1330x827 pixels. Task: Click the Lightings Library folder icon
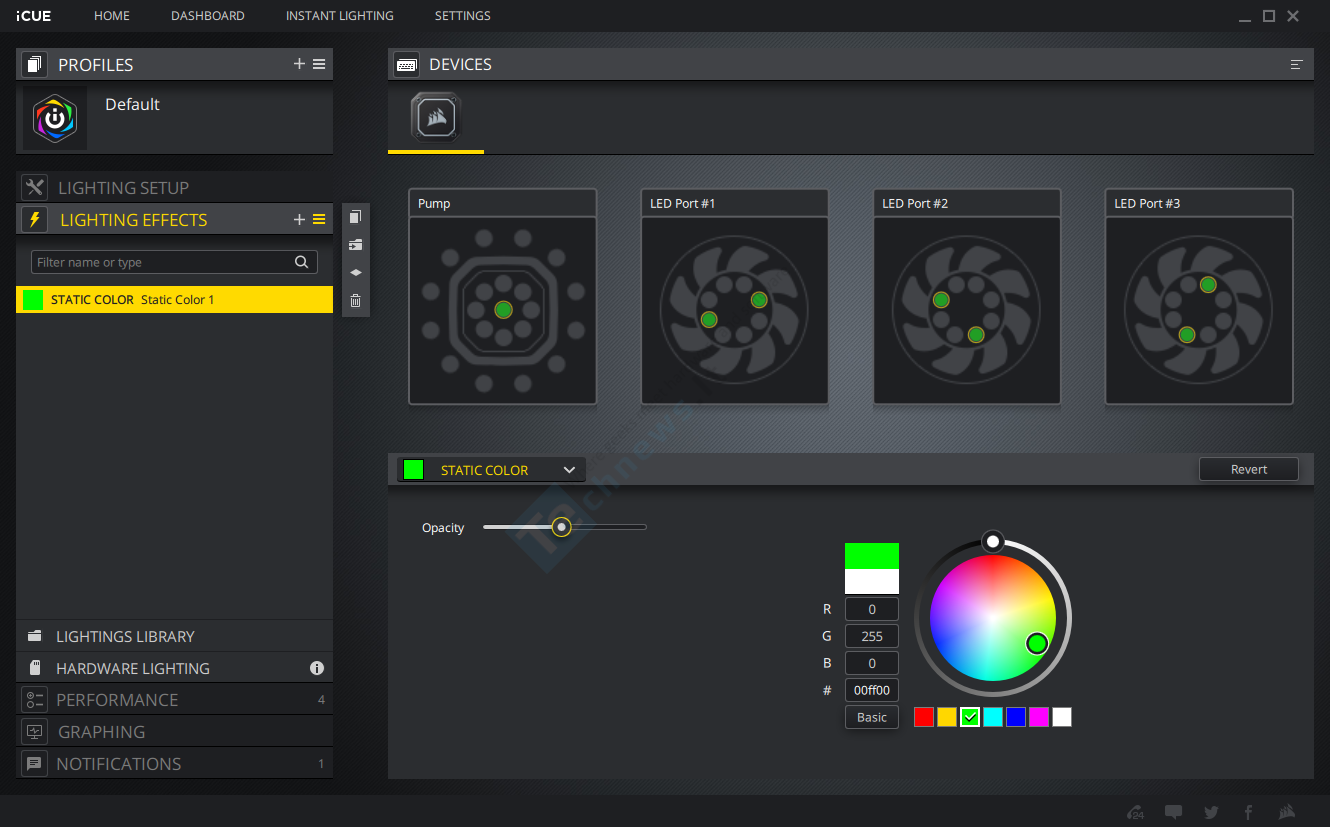tap(35, 636)
